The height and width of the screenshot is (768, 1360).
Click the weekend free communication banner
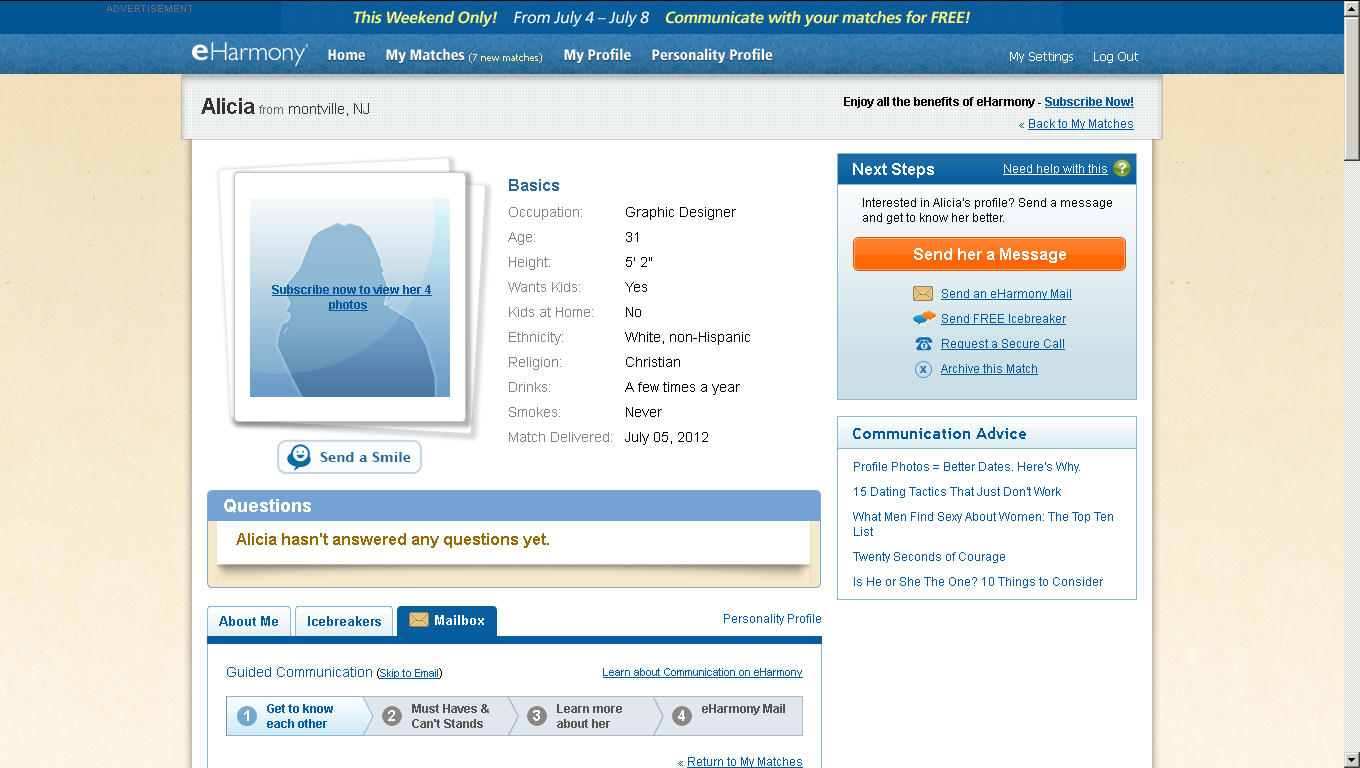point(661,17)
